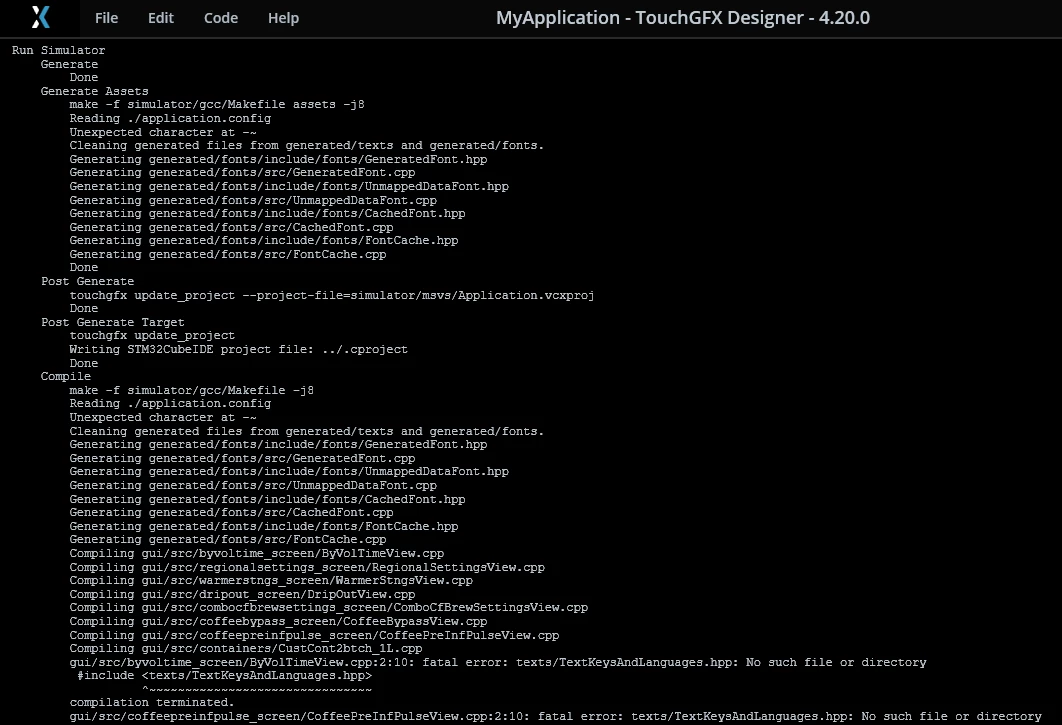The height and width of the screenshot is (725, 1062).
Task: Click the touchgfx update_project --project-file line
Action: (x=332, y=295)
